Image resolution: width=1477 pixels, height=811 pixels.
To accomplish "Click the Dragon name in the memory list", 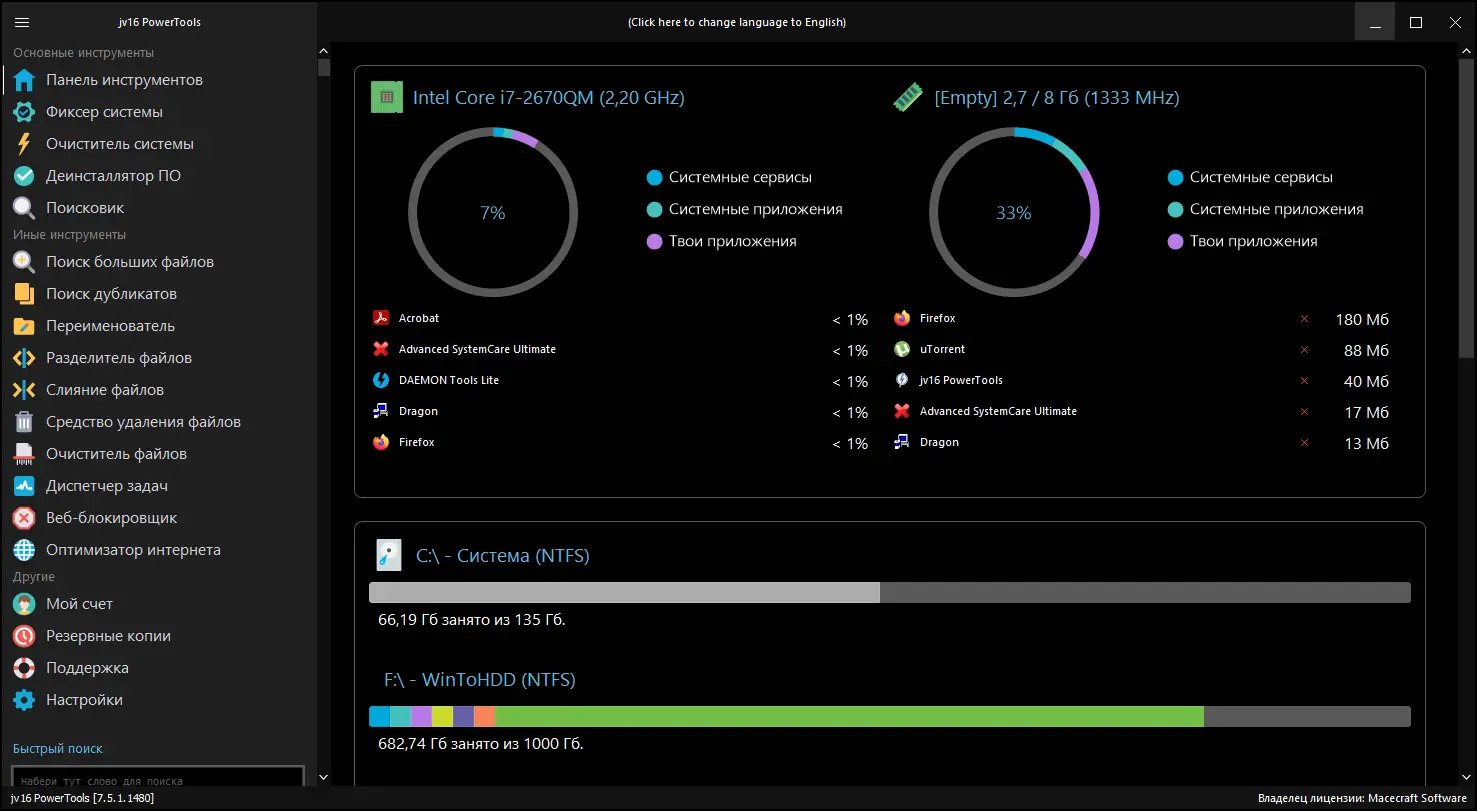I will (x=939, y=442).
